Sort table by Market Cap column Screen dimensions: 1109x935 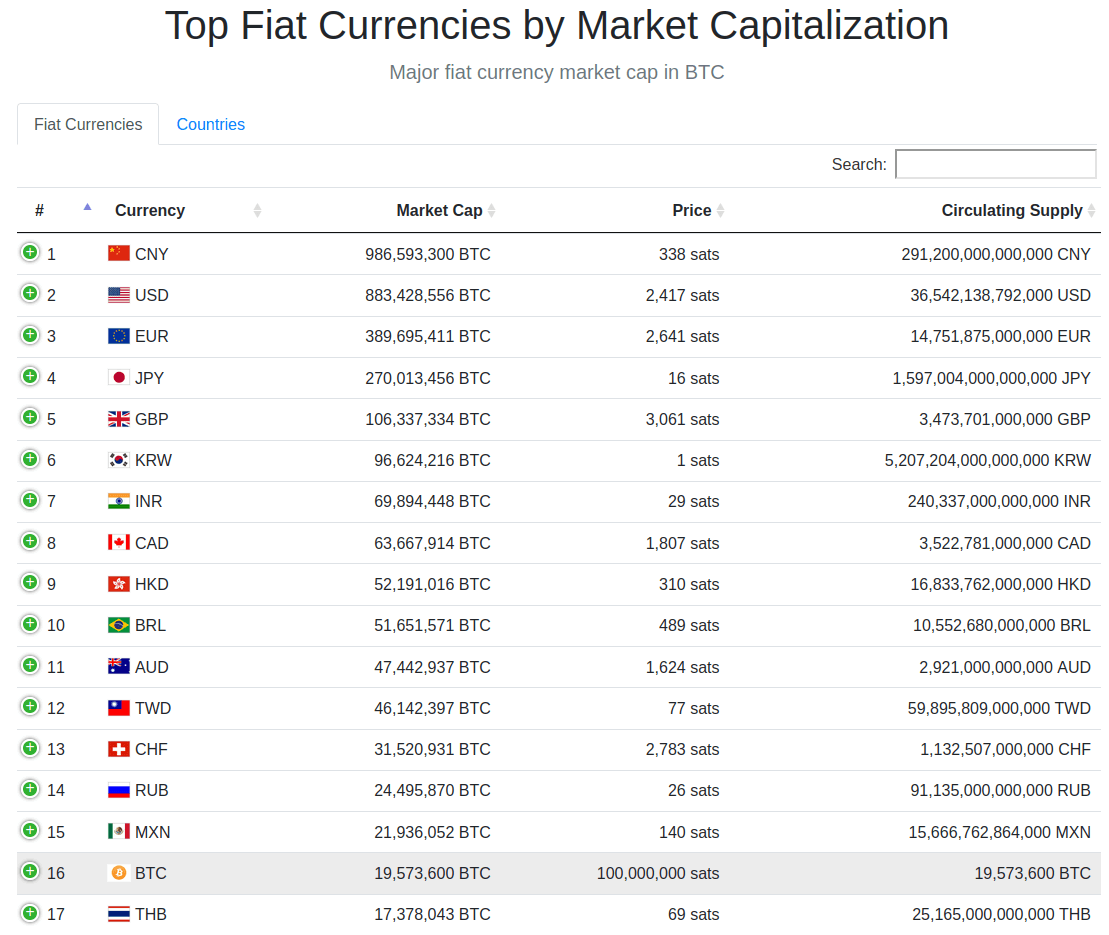click(439, 210)
